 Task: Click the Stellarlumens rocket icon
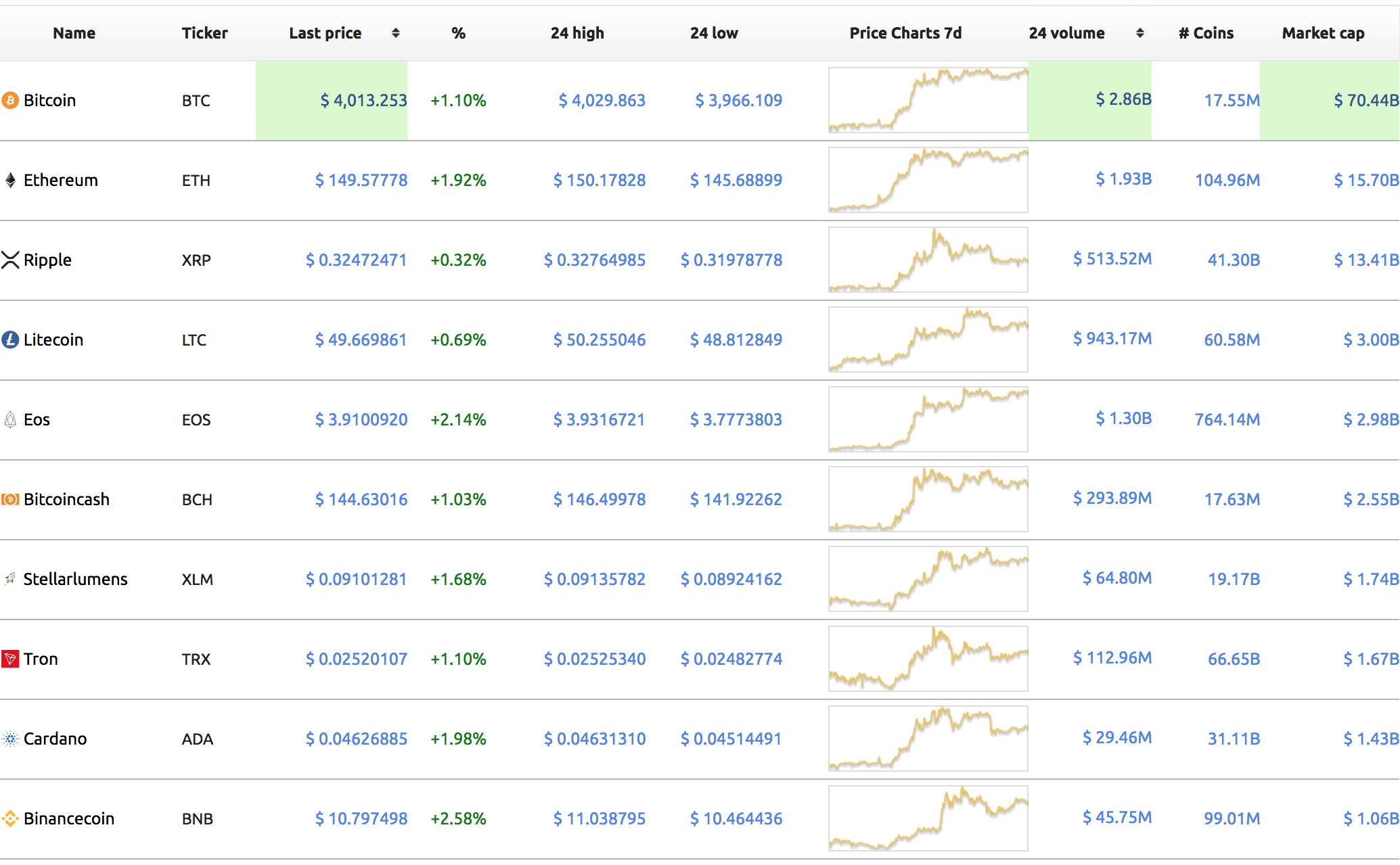pyautogui.click(x=10, y=579)
